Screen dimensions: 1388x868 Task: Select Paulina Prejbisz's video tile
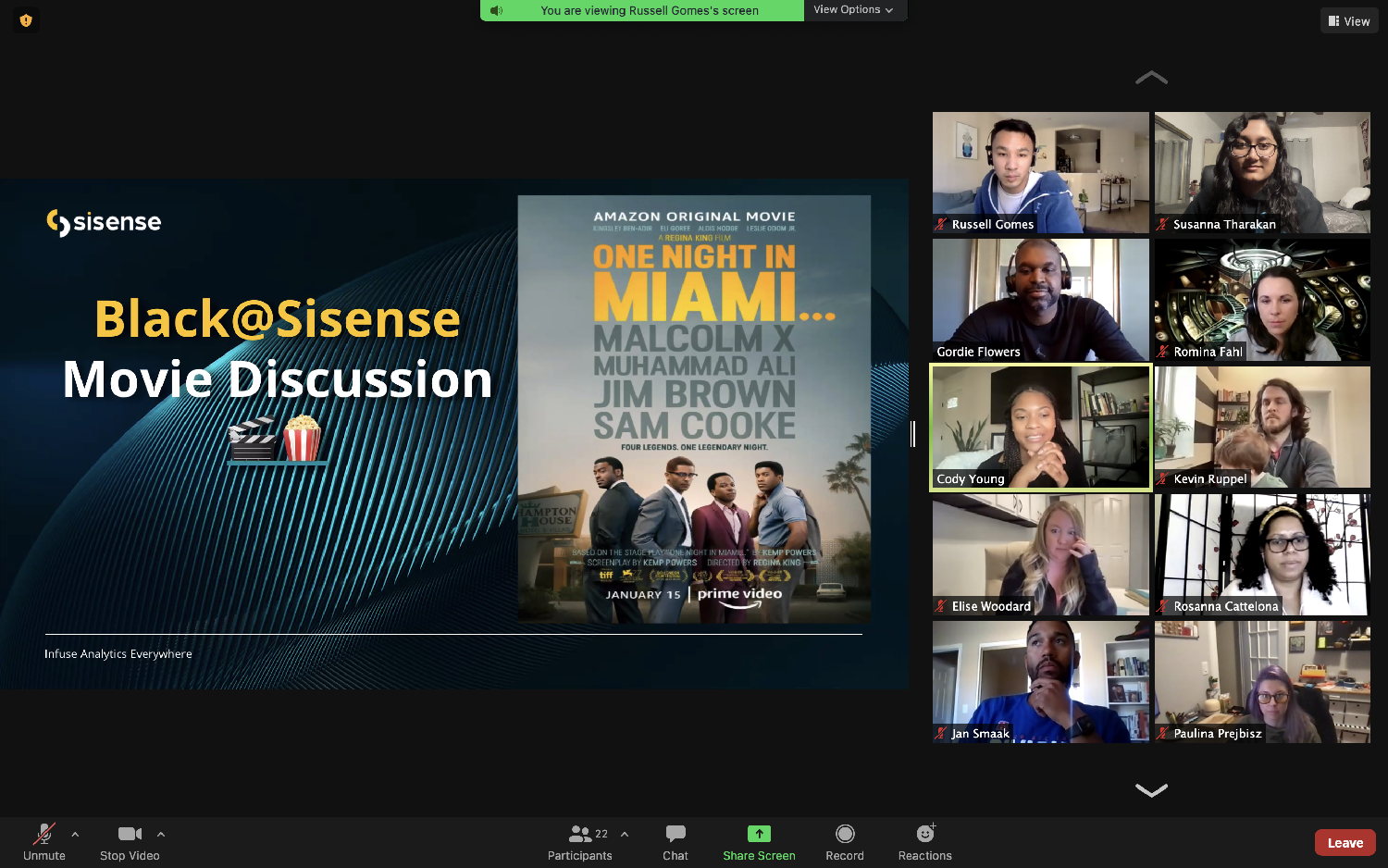pyautogui.click(x=1262, y=681)
